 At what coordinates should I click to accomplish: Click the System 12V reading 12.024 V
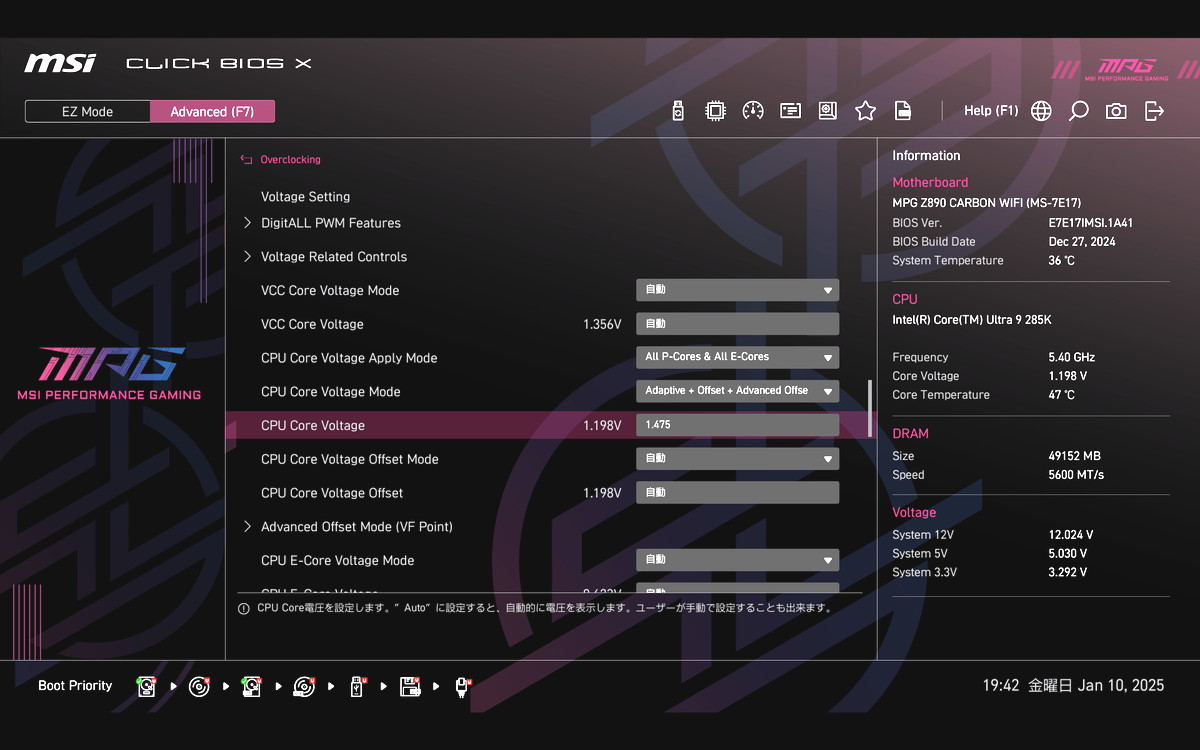[1071, 535]
